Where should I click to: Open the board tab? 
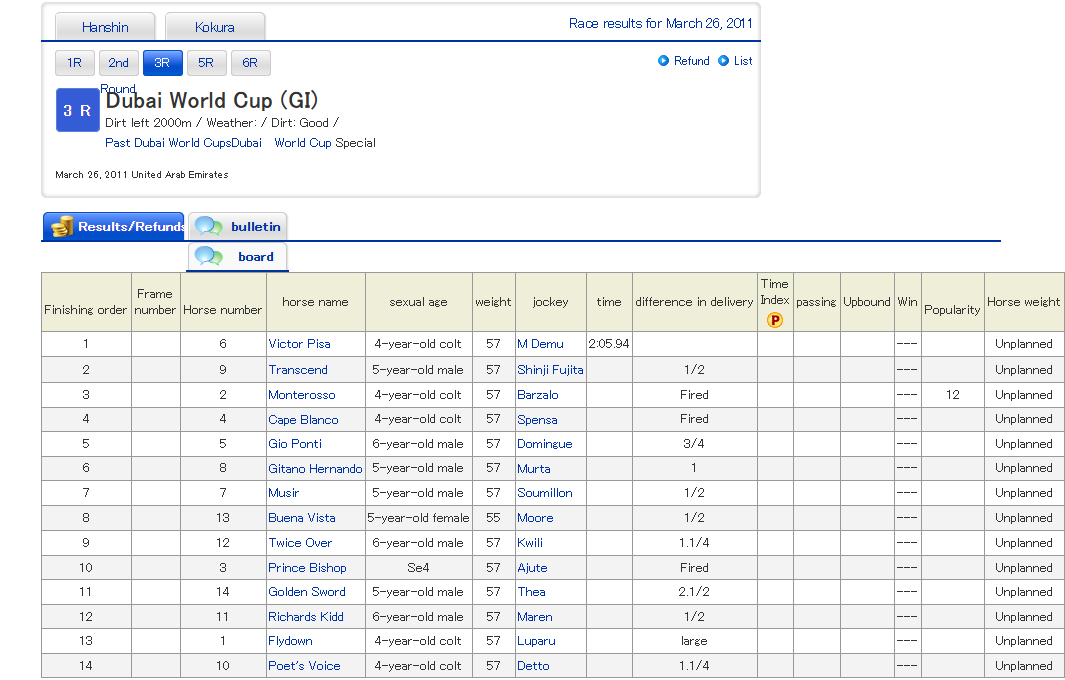pos(238,257)
